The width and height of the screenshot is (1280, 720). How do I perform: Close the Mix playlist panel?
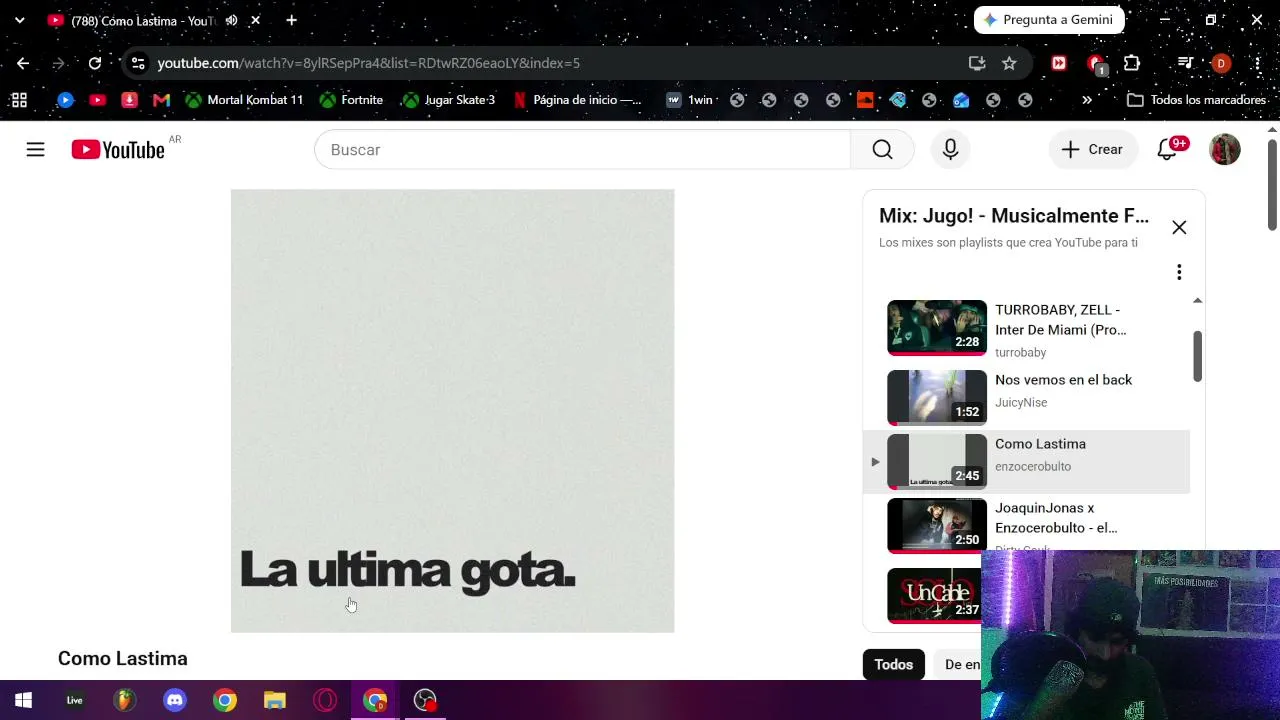(x=1179, y=227)
